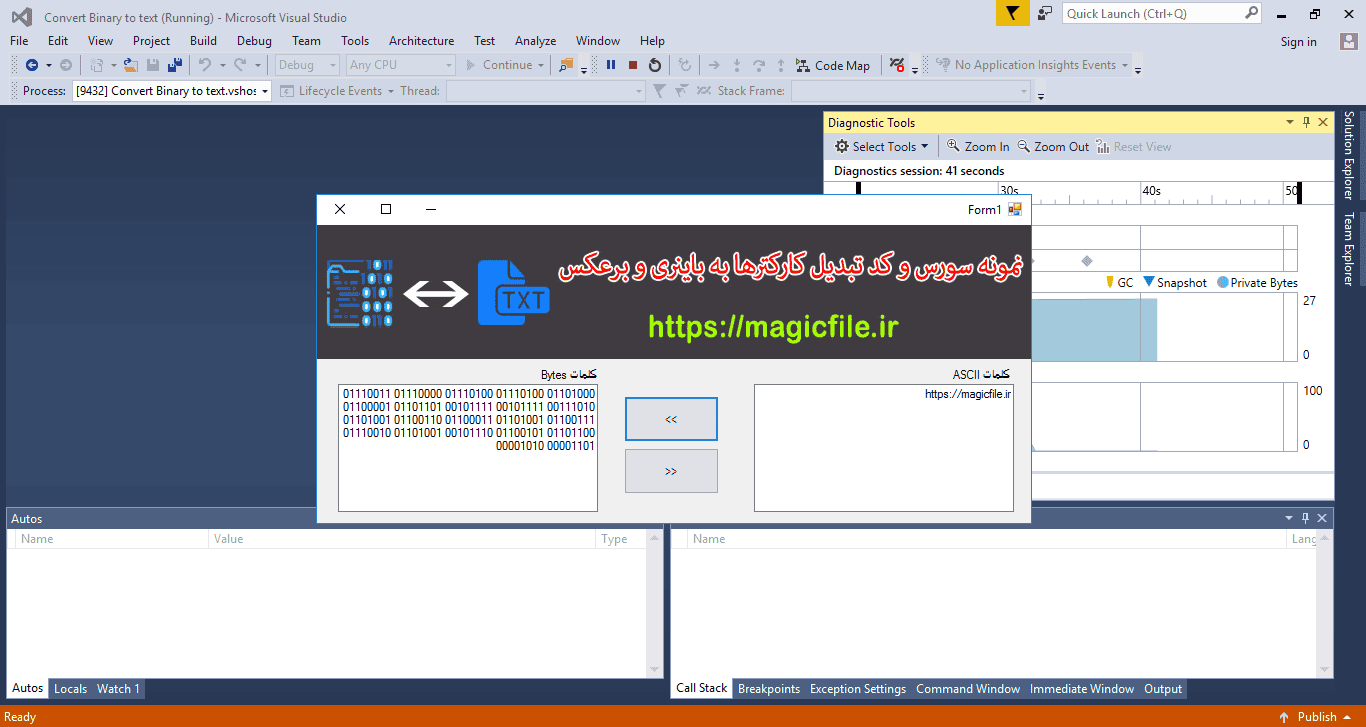
Task: Click the Name column header in Autos
Action: click(x=113, y=539)
